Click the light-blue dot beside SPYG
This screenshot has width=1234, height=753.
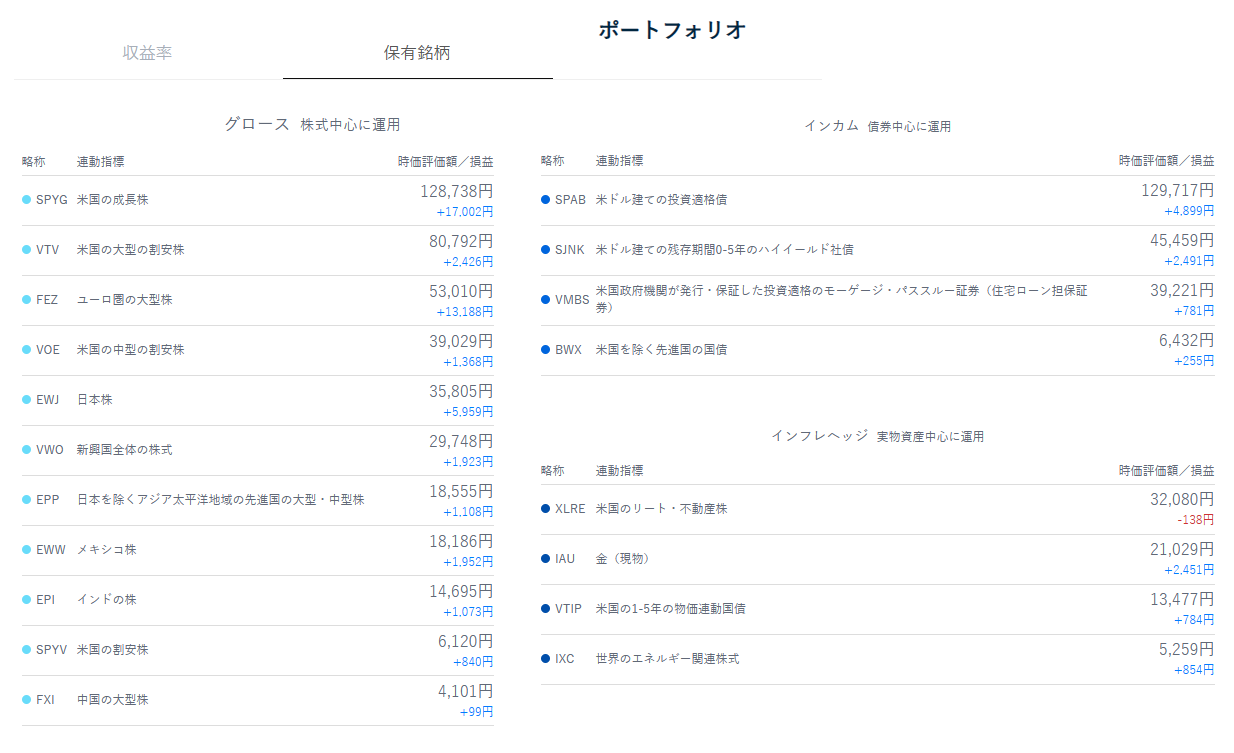[x=27, y=199]
